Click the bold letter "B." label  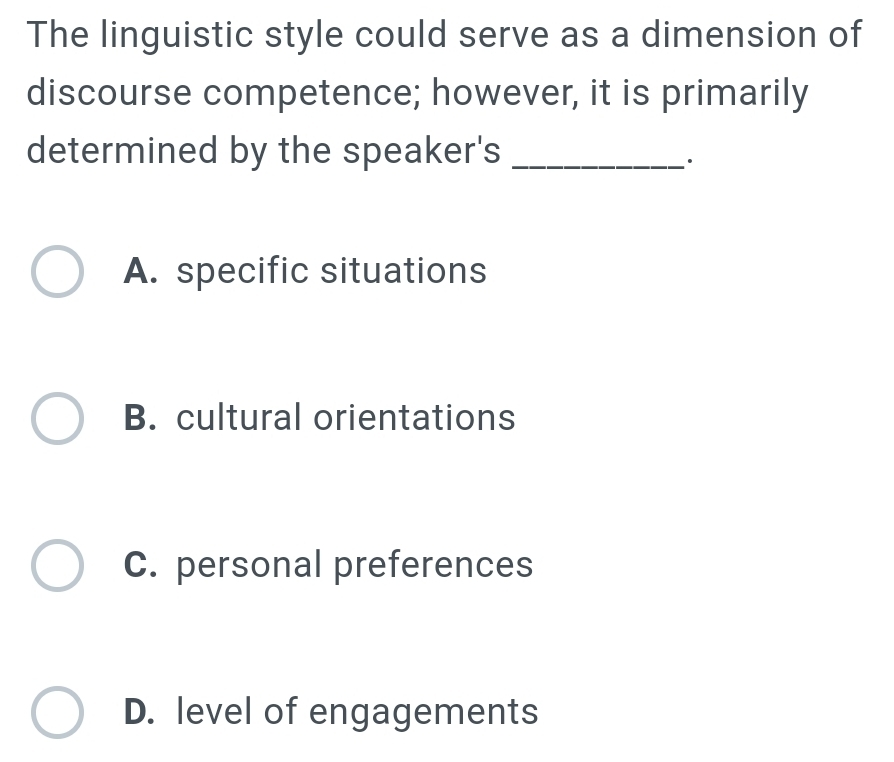coord(143,418)
